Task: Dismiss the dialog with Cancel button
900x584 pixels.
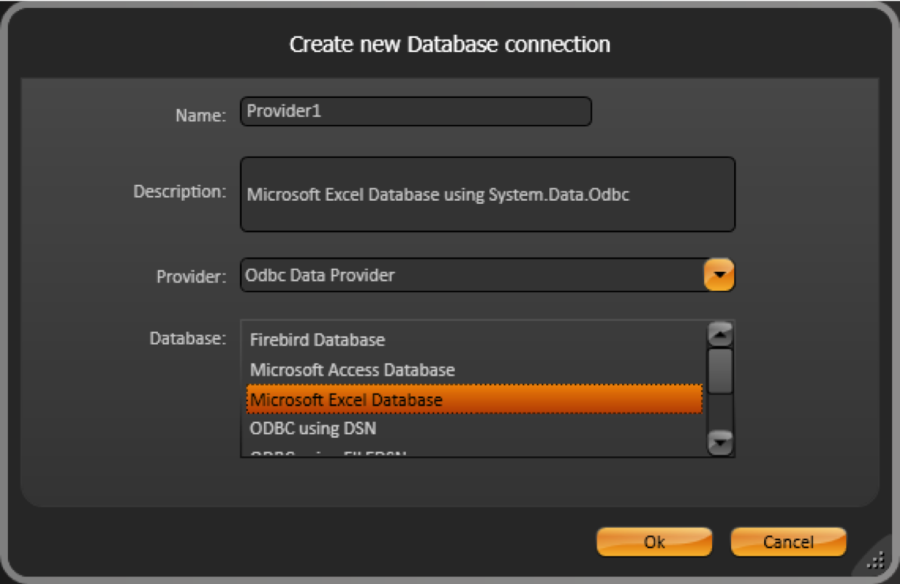Action: 788,542
